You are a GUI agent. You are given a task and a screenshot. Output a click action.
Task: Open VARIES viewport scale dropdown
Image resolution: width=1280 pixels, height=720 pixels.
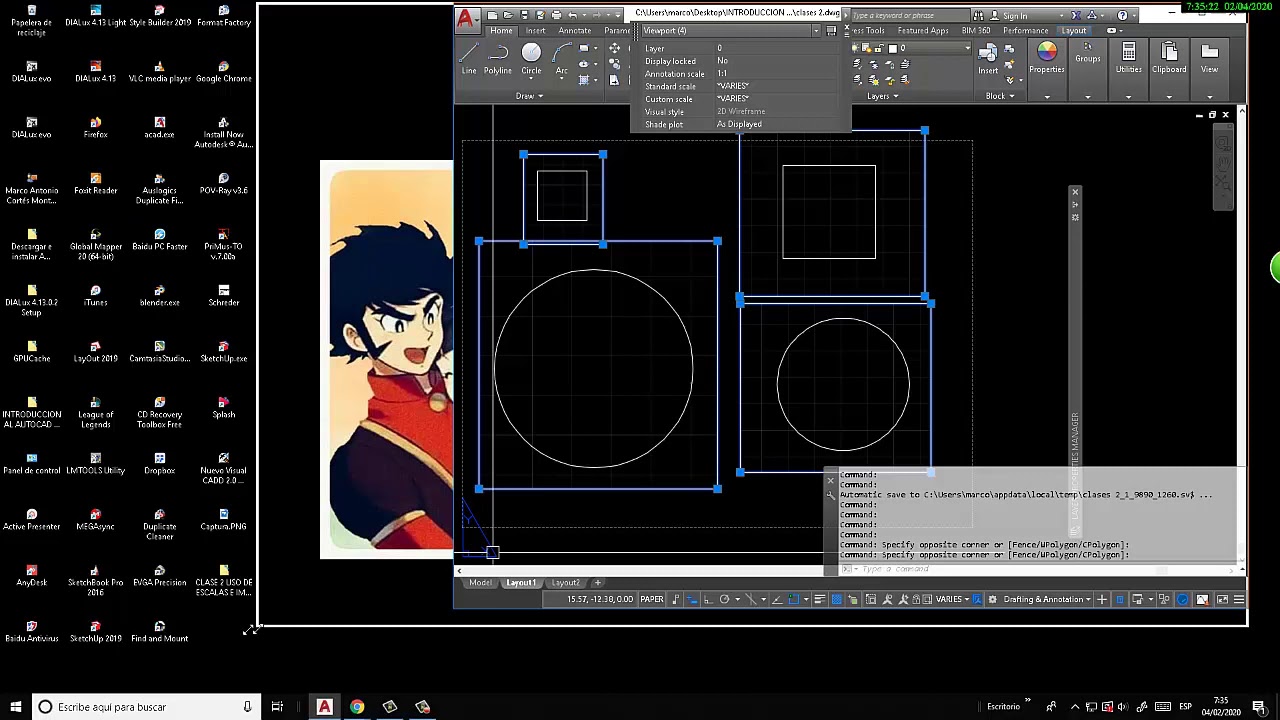tap(951, 599)
